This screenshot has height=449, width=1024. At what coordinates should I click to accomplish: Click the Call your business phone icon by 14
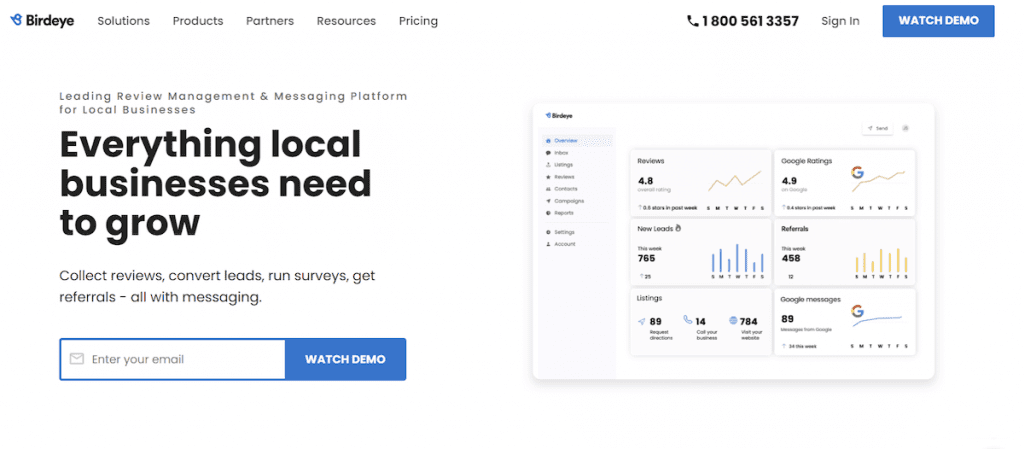[687, 320]
